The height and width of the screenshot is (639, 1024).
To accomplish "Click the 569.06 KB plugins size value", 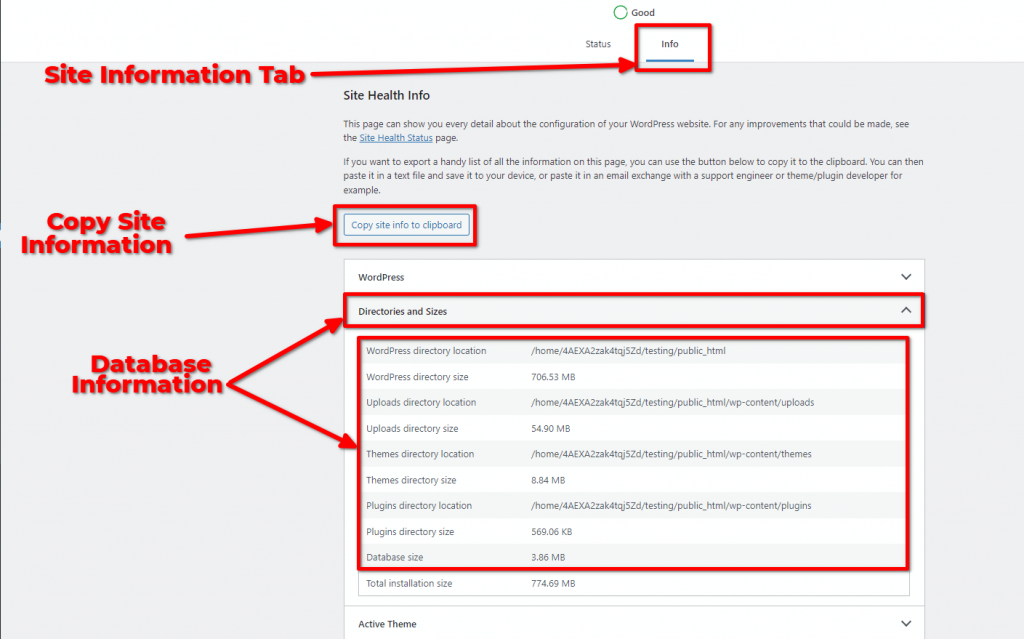I will tap(551, 532).
